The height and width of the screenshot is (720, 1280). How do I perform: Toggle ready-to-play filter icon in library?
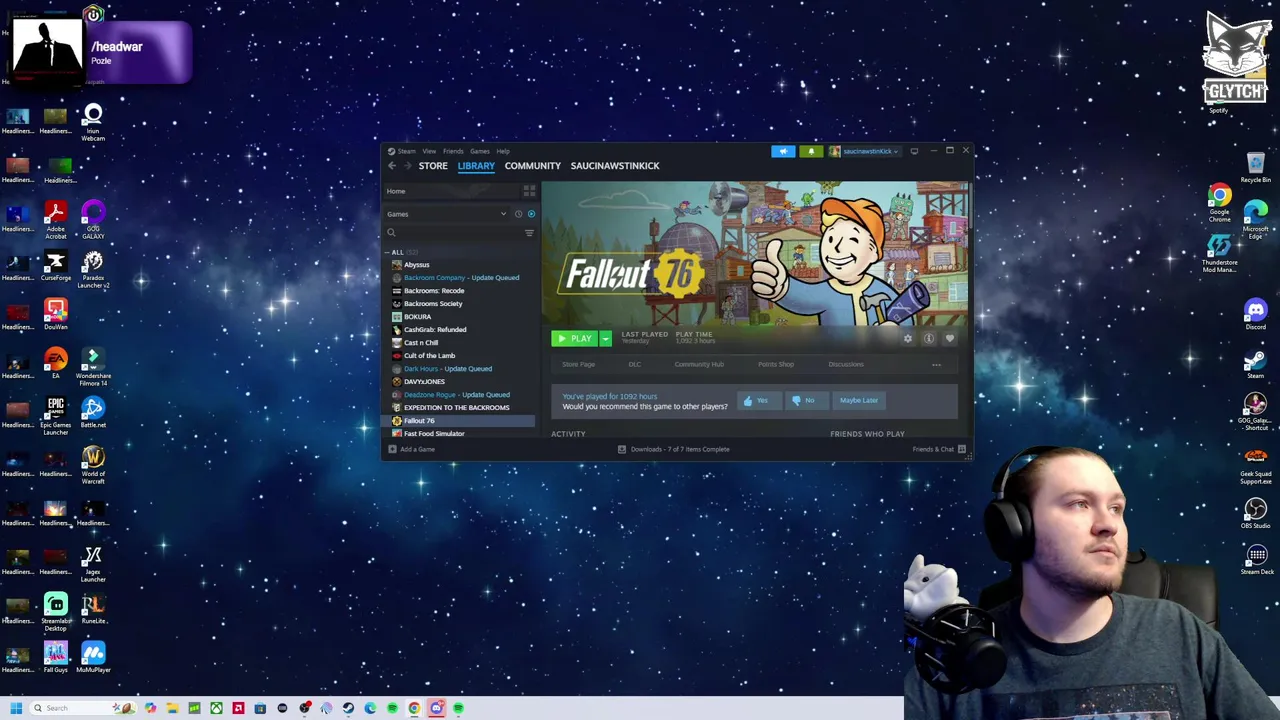(x=531, y=214)
